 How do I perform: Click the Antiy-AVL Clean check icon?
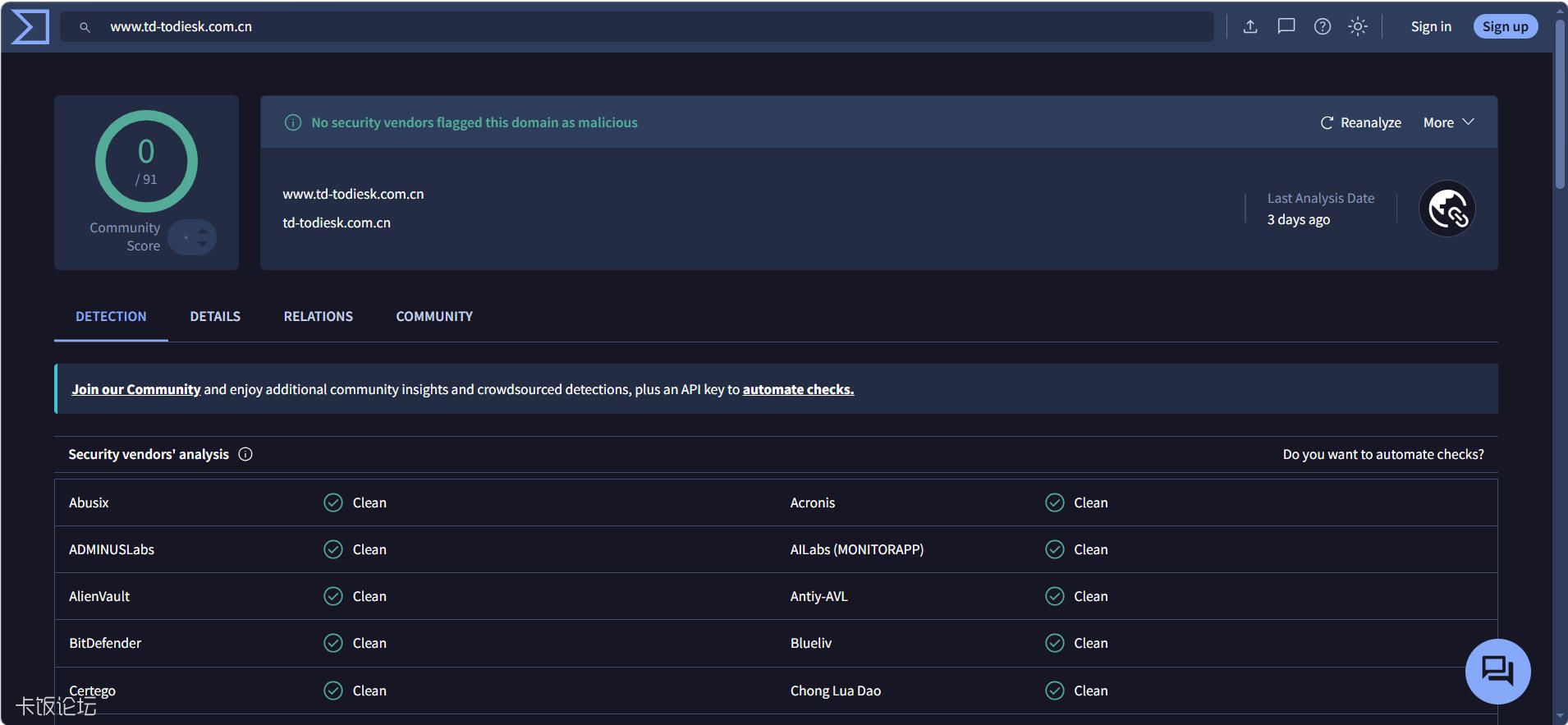point(1055,596)
